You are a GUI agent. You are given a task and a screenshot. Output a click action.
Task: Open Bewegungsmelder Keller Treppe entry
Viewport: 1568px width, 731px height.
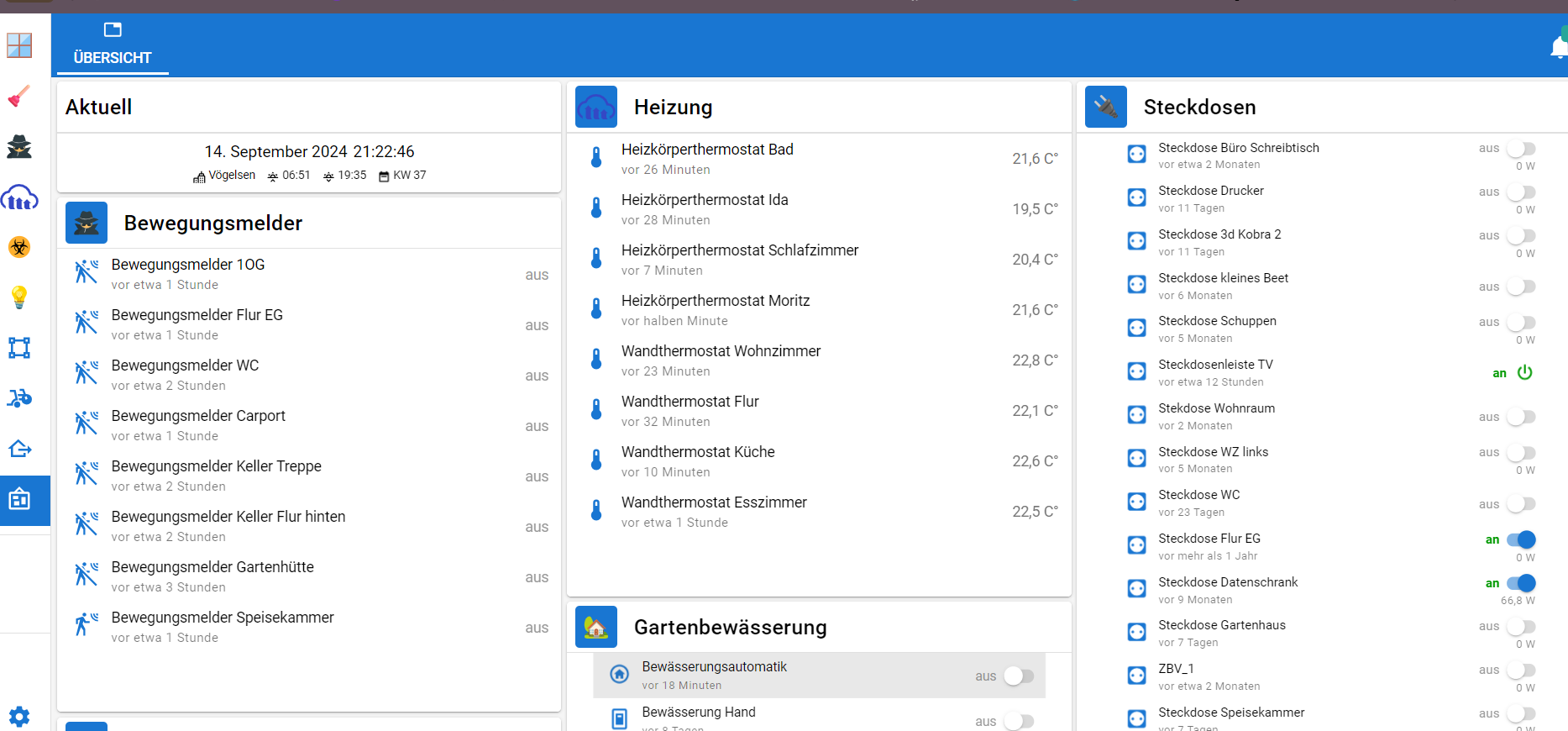coord(309,476)
